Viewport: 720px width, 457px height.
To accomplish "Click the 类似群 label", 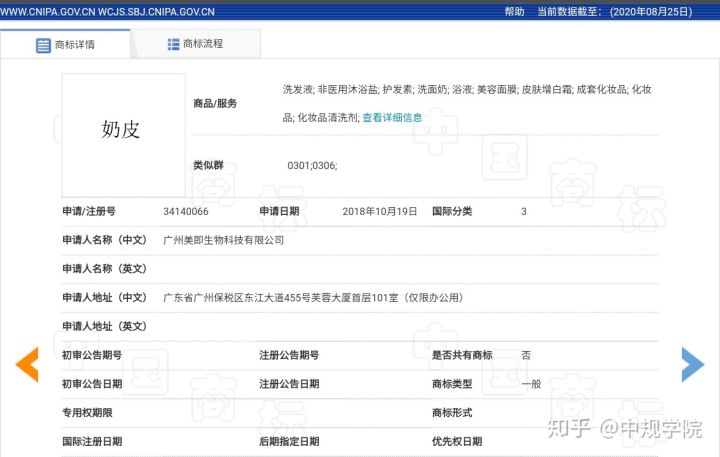I will point(208,165).
